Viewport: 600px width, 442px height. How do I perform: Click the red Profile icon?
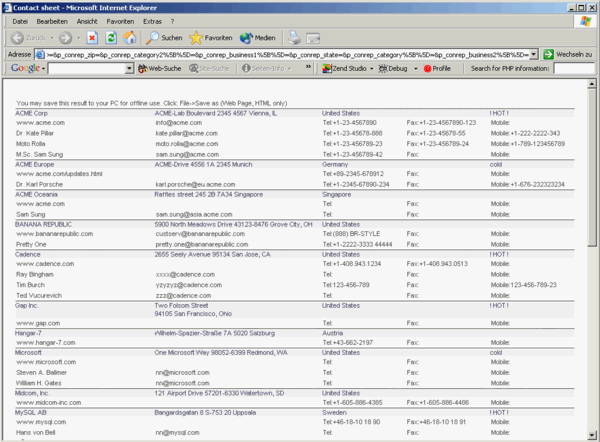[427, 69]
